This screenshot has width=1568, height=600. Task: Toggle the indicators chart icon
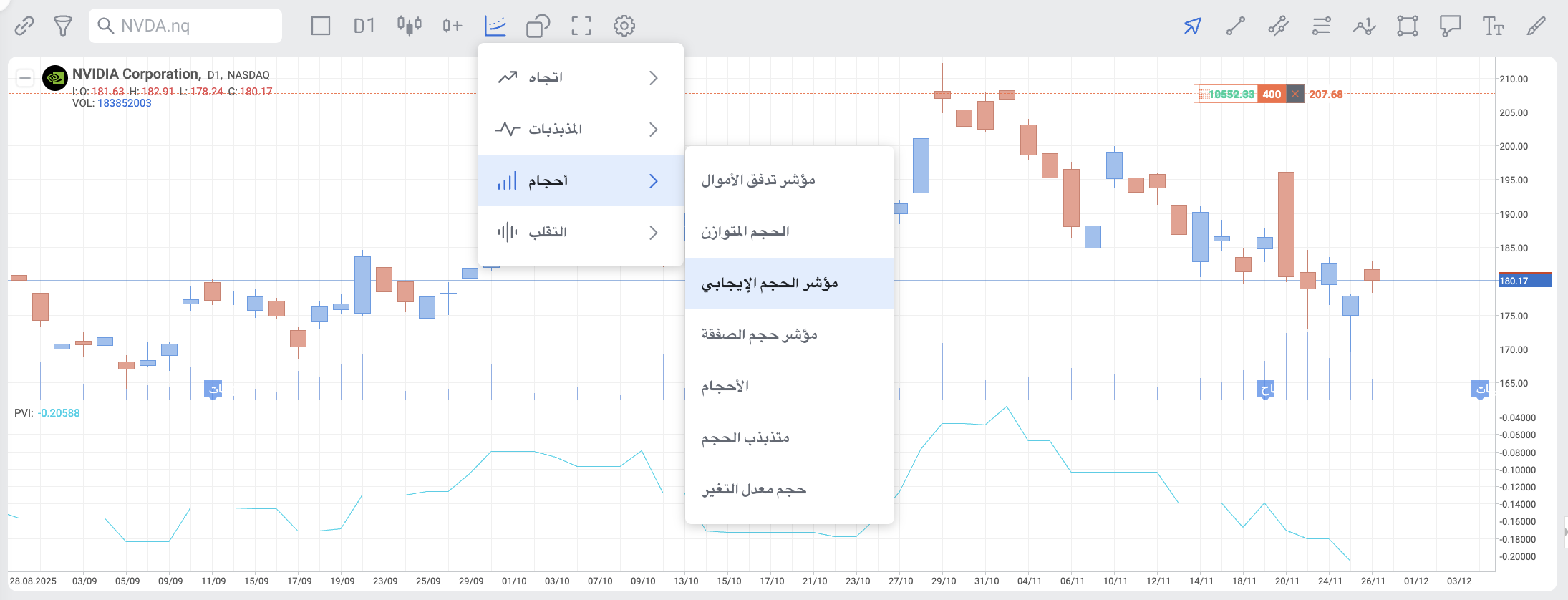pyautogui.click(x=495, y=26)
